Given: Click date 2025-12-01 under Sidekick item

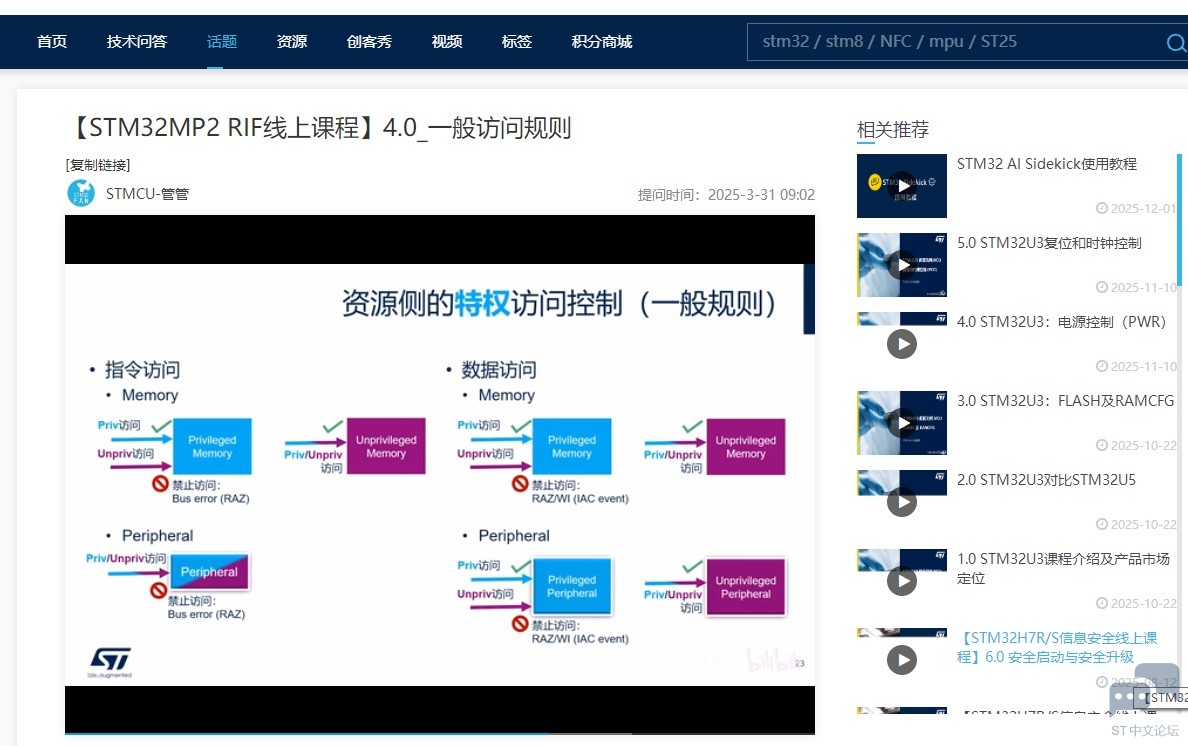Looking at the screenshot, I should coord(1136,208).
